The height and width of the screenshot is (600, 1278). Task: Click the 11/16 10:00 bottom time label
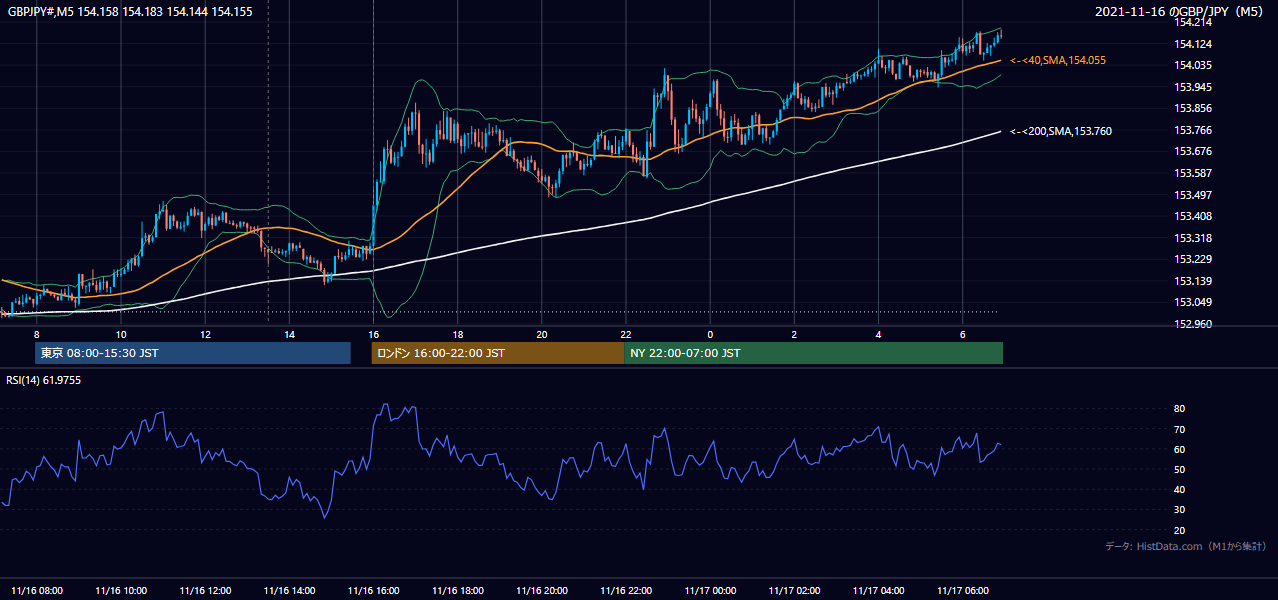(121, 590)
